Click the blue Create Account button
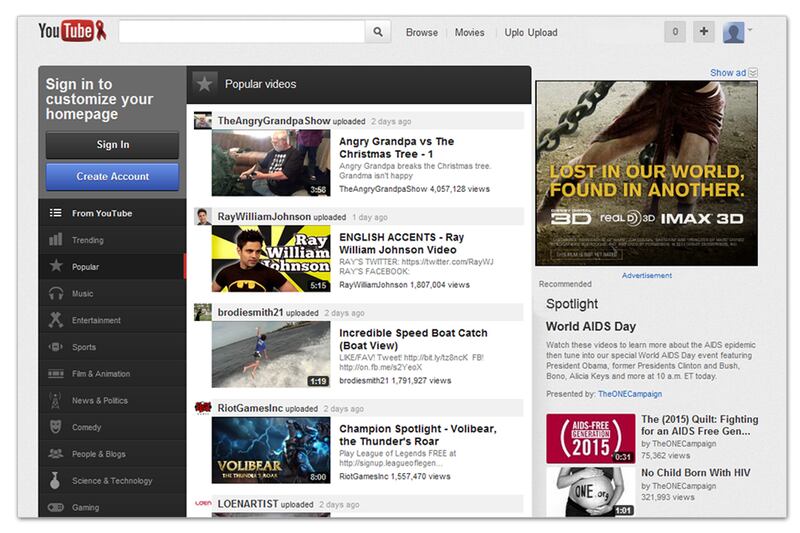Image resolution: width=800 pixels, height=533 pixels. pyautogui.click(x=112, y=177)
